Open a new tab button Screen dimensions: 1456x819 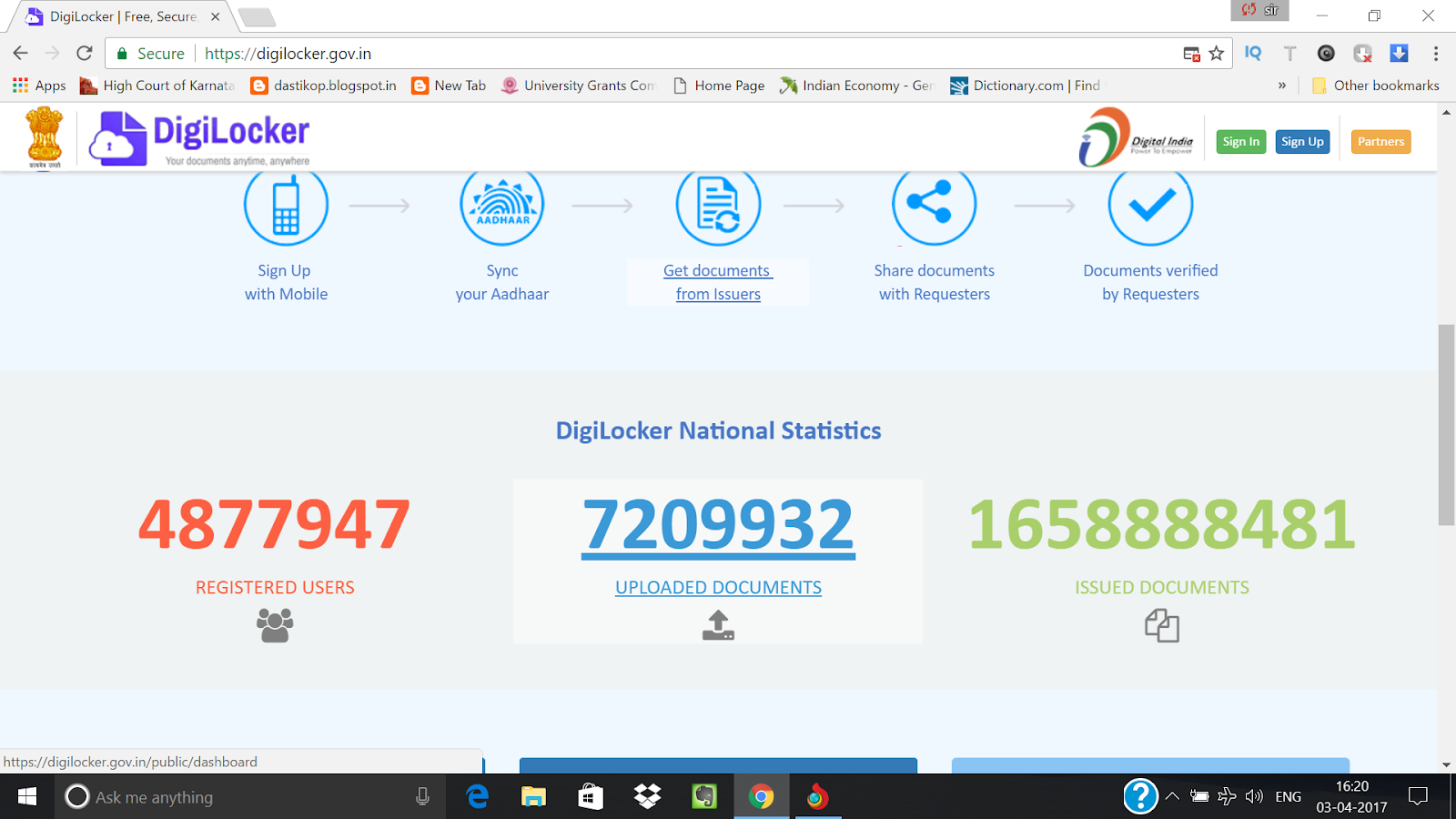coord(257,17)
